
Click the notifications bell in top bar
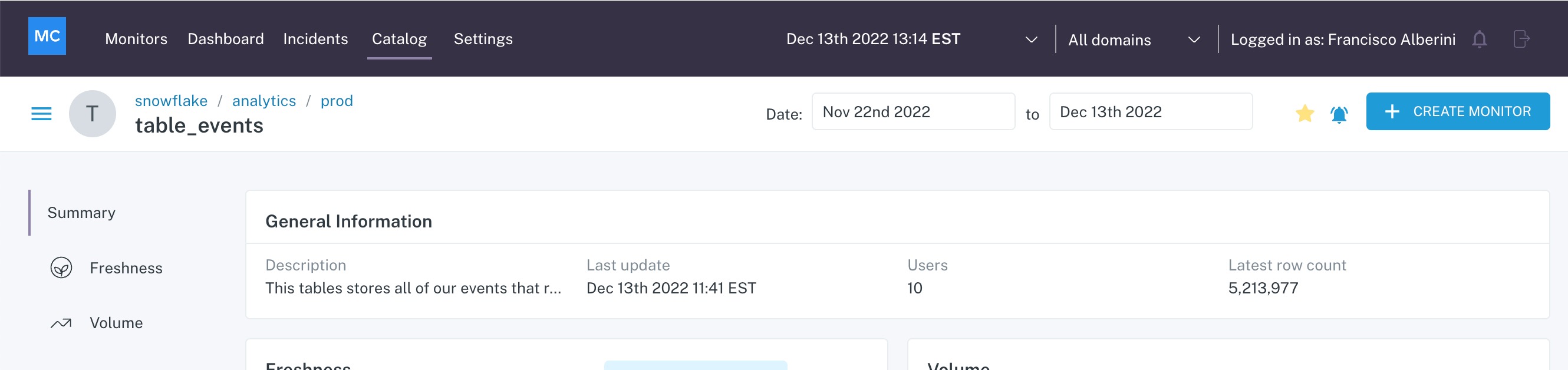[1479, 39]
